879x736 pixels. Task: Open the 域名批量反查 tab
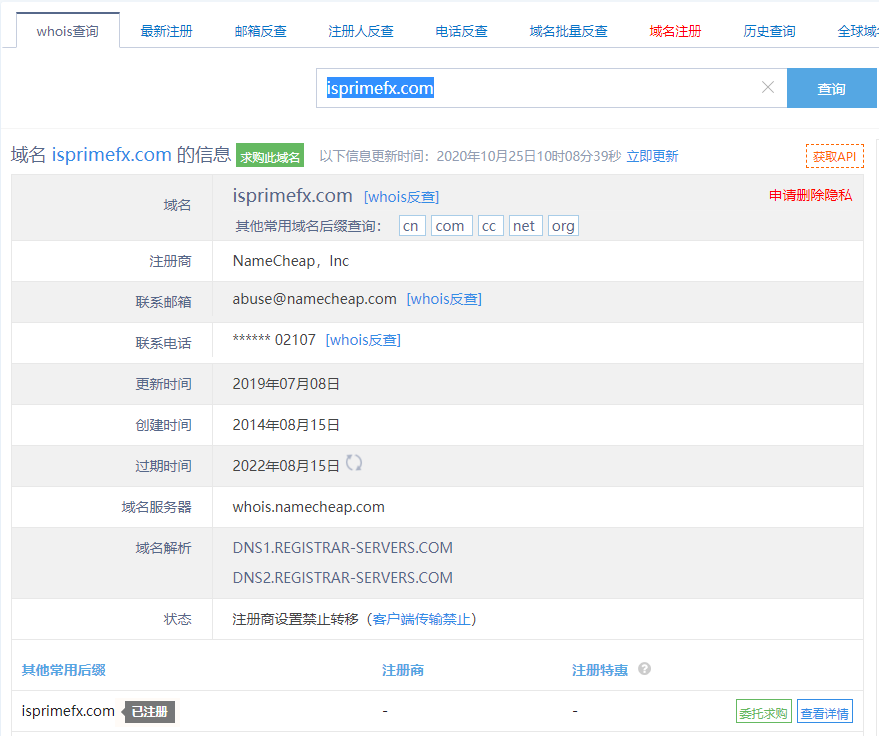tap(568, 31)
